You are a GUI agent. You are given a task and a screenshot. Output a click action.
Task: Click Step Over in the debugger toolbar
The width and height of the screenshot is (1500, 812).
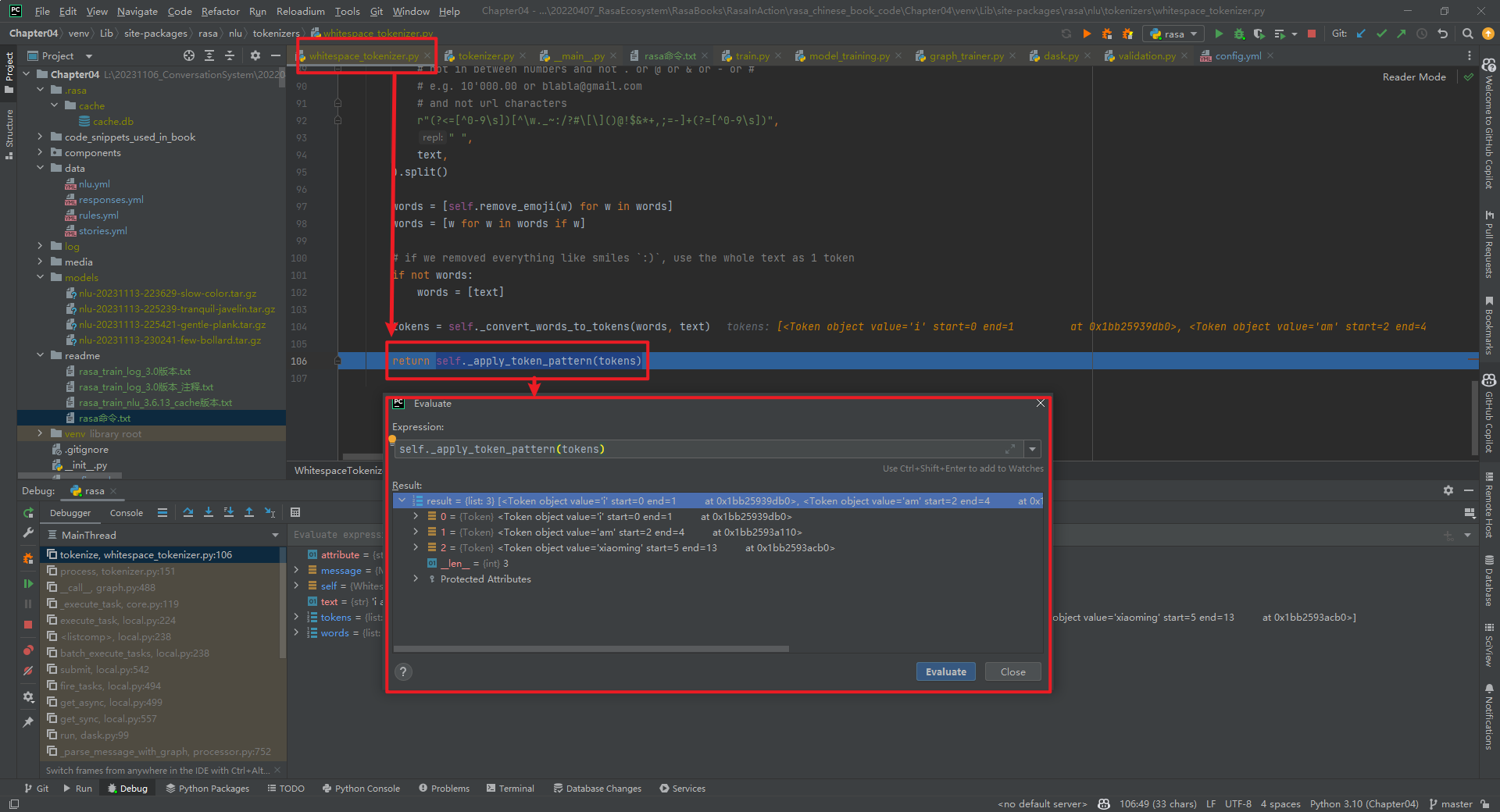[188, 512]
